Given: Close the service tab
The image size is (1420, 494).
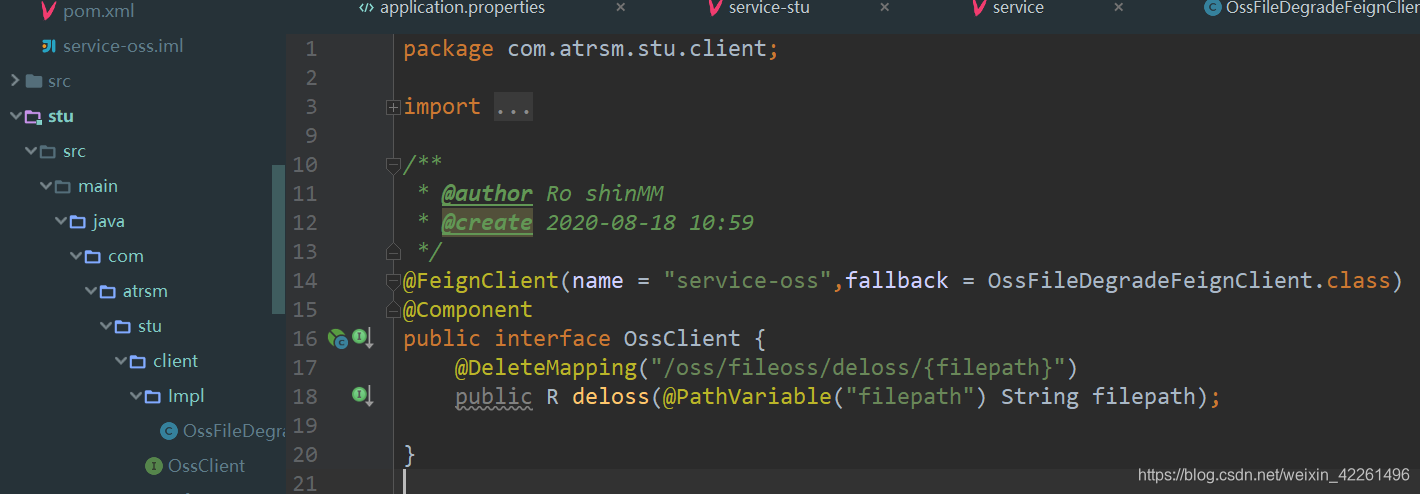Looking at the screenshot, I should 1120,8.
